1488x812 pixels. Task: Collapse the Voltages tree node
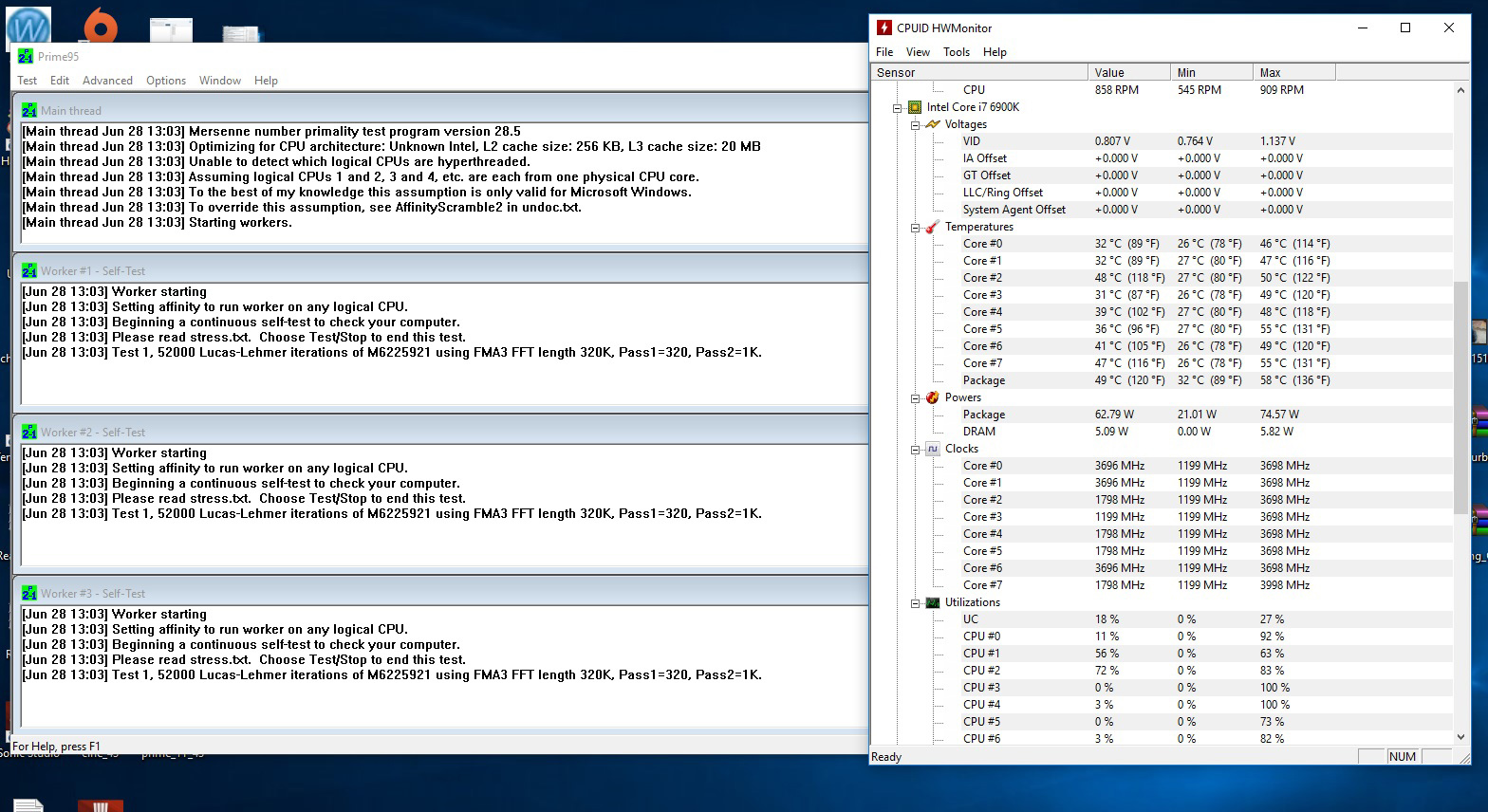[916, 124]
